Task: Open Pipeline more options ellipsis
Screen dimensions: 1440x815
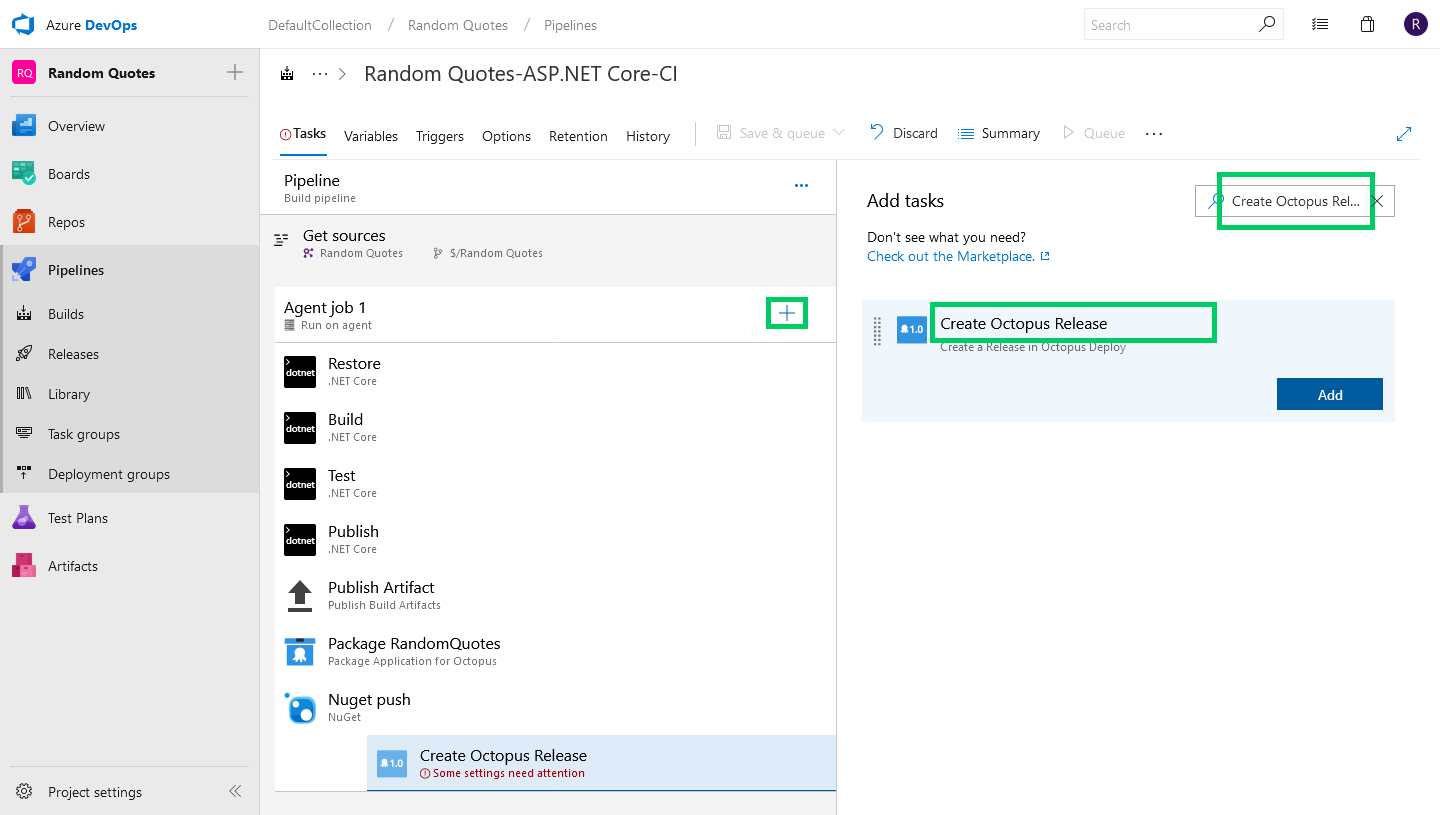Action: tap(801, 185)
